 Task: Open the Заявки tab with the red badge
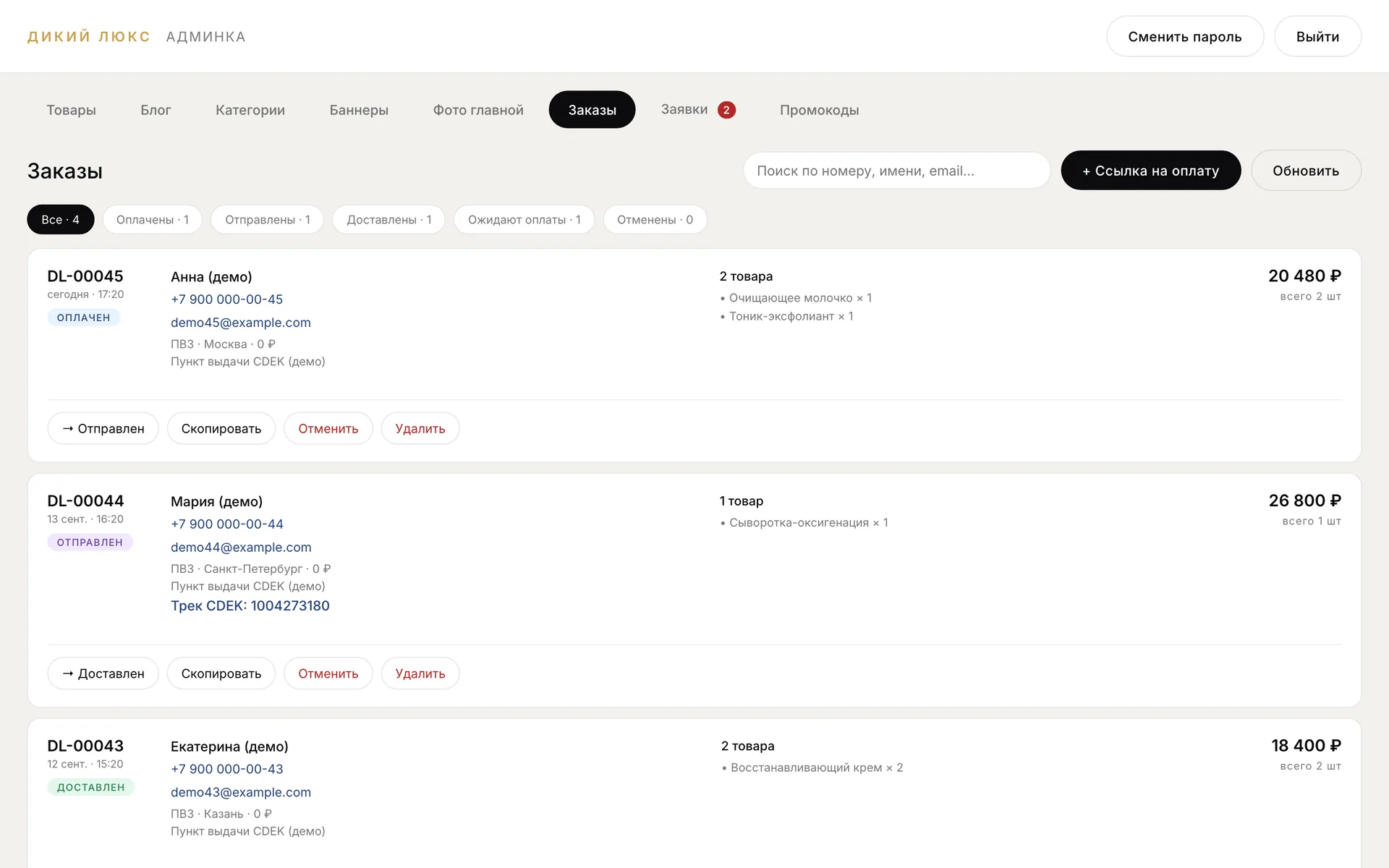(697, 110)
